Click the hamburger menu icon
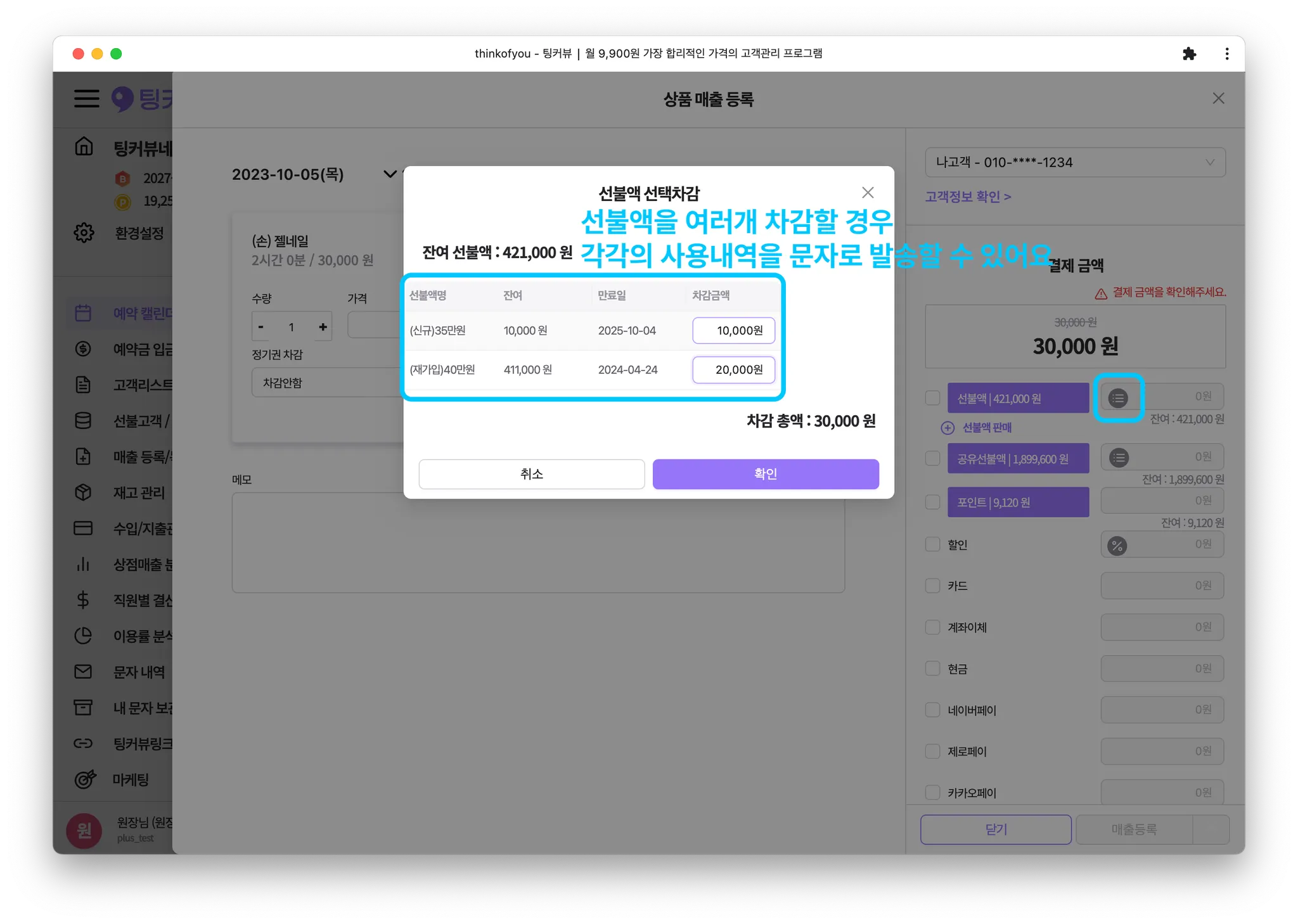The height and width of the screenshot is (924, 1298). point(87,99)
